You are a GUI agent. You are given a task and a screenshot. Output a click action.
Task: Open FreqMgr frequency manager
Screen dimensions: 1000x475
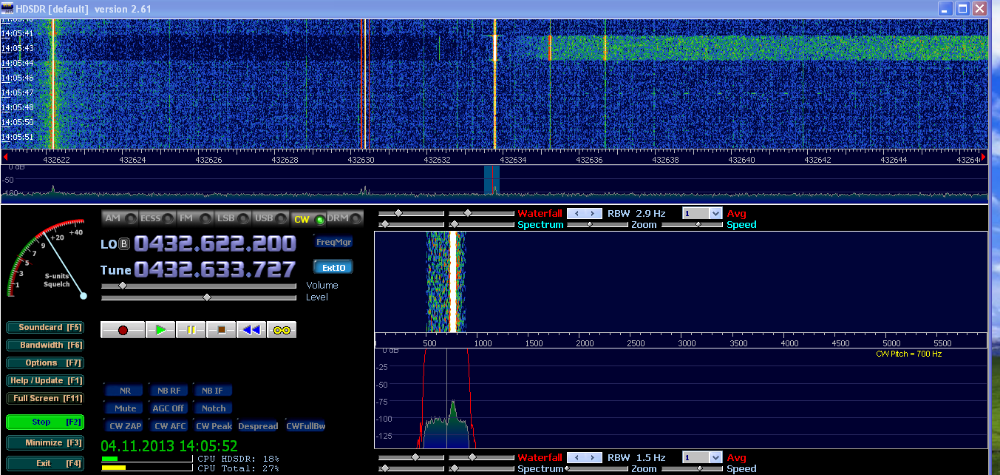(333, 242)
